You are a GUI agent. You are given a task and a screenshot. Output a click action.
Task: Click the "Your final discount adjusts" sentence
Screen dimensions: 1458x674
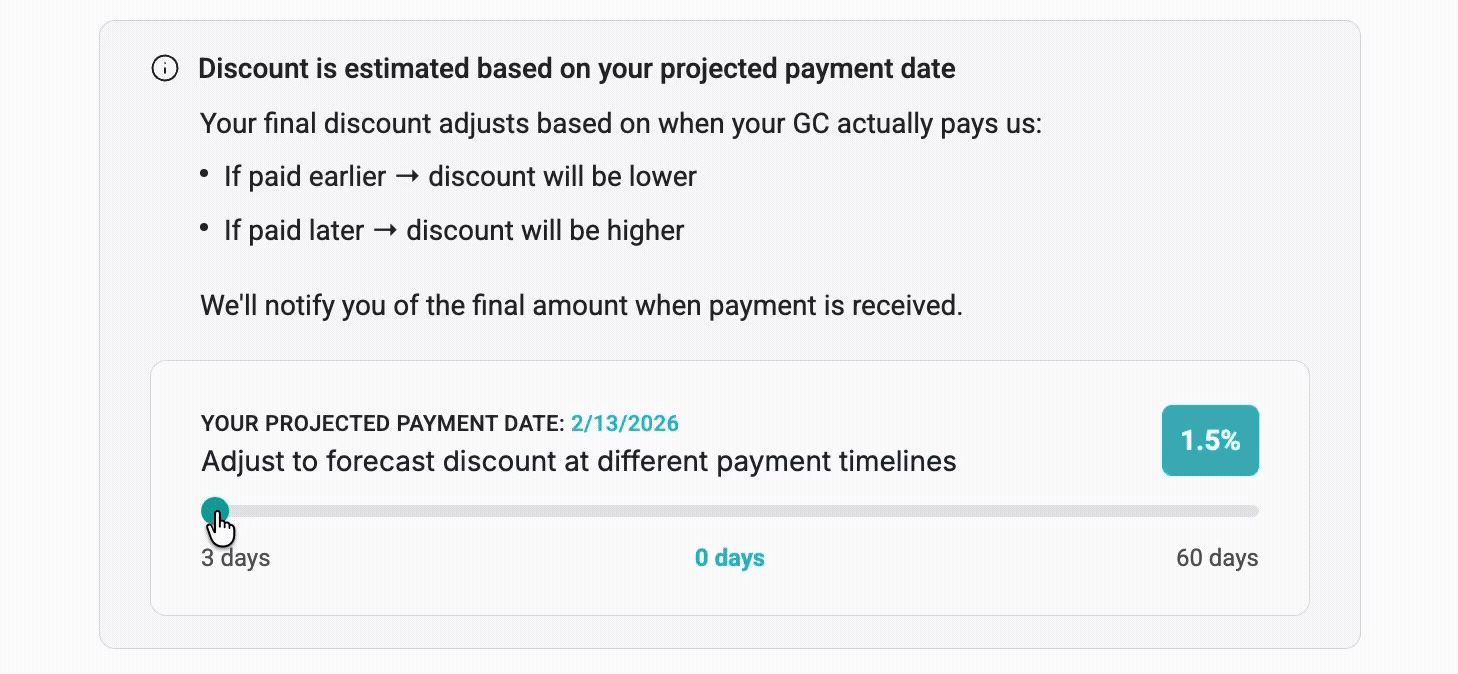(x=620, y=124)
